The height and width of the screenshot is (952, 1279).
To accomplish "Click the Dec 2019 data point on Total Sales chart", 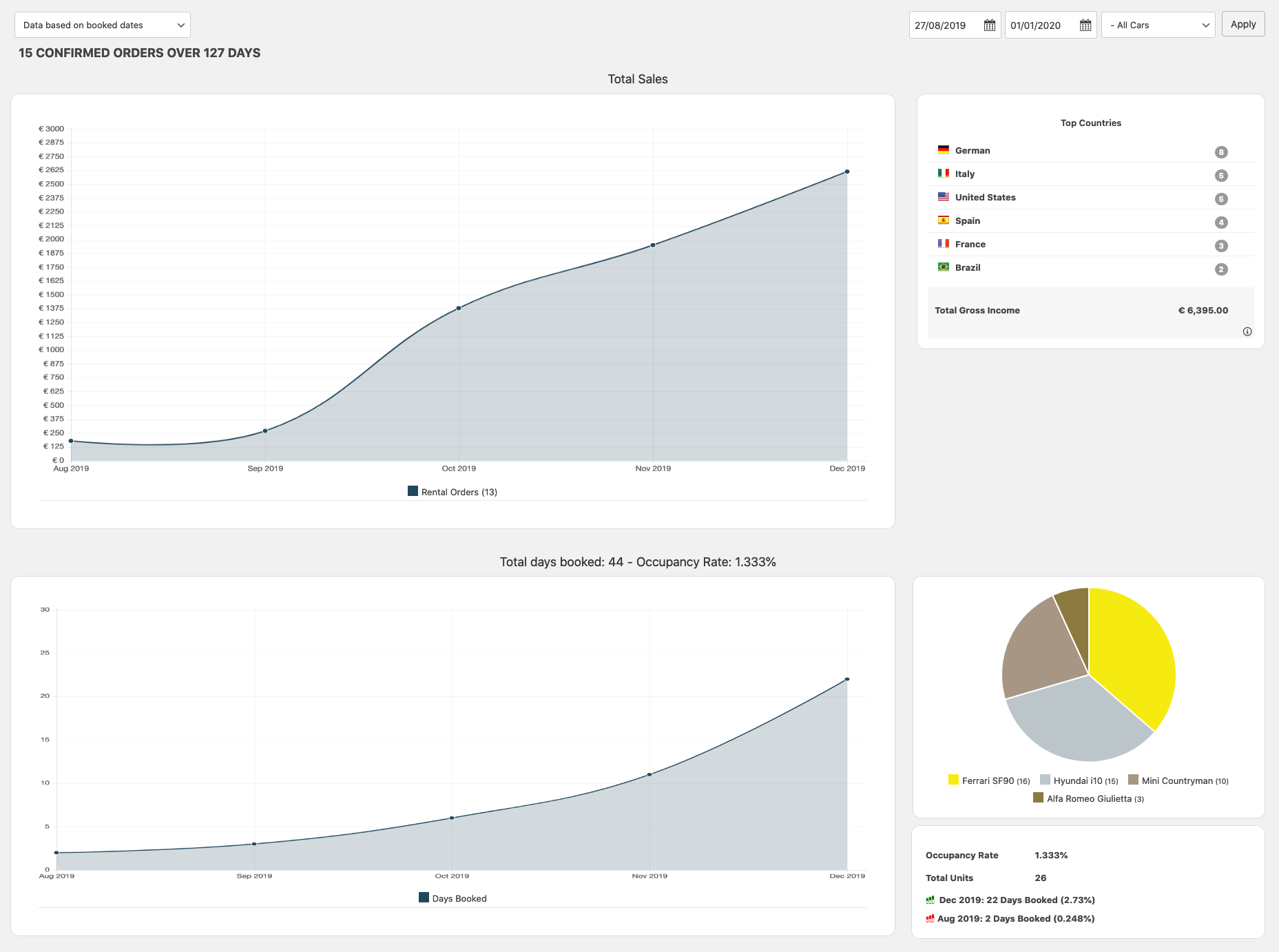I will tap(846, 172).
